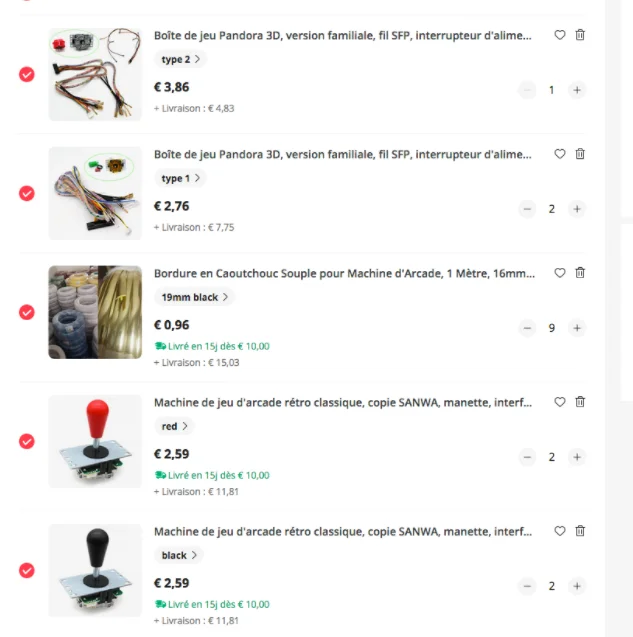Image resolution: width=633 pixels, height=637 pixels.
Task: Heart the rubber border arcade item
Action: pos(559,273)
